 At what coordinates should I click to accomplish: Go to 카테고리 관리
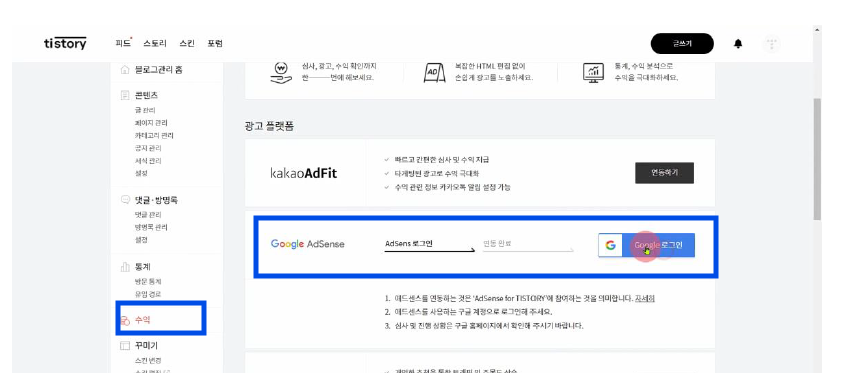point(154,135)
